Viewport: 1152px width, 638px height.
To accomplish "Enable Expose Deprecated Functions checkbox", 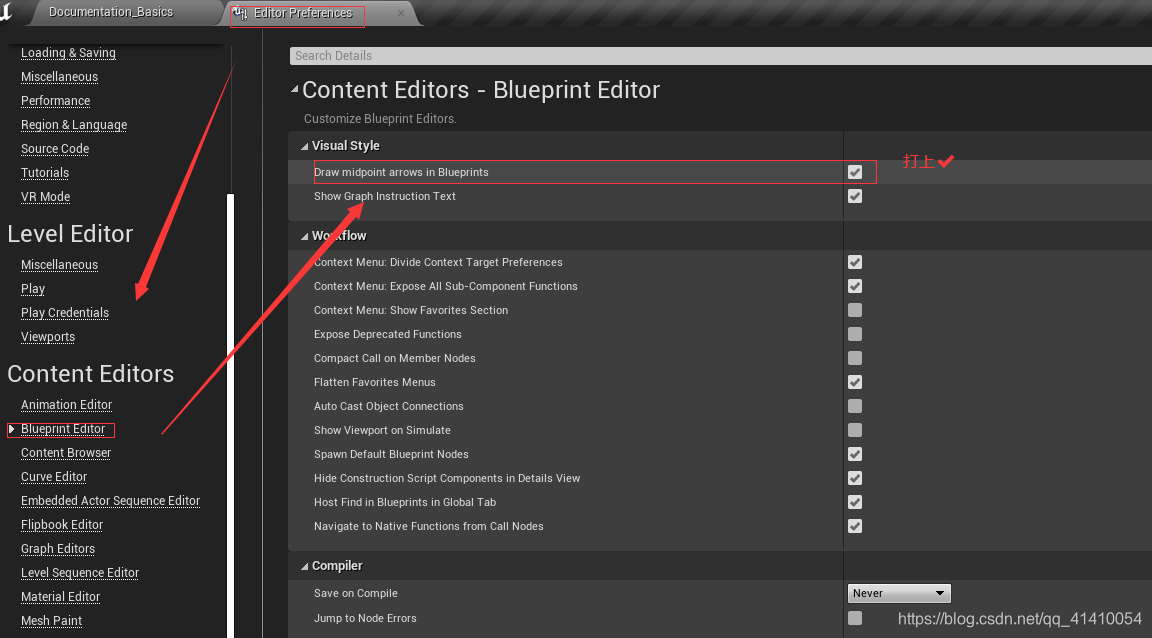I will [854, 334].
